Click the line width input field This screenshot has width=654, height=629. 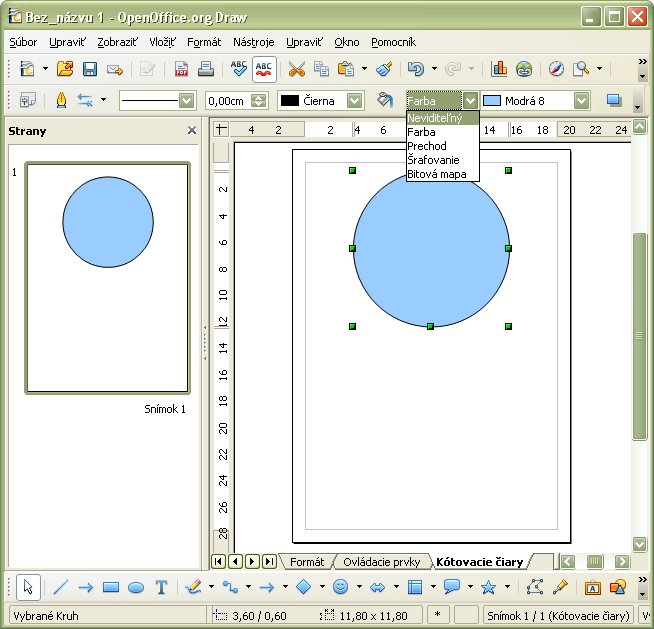click(x=228, y=101)
